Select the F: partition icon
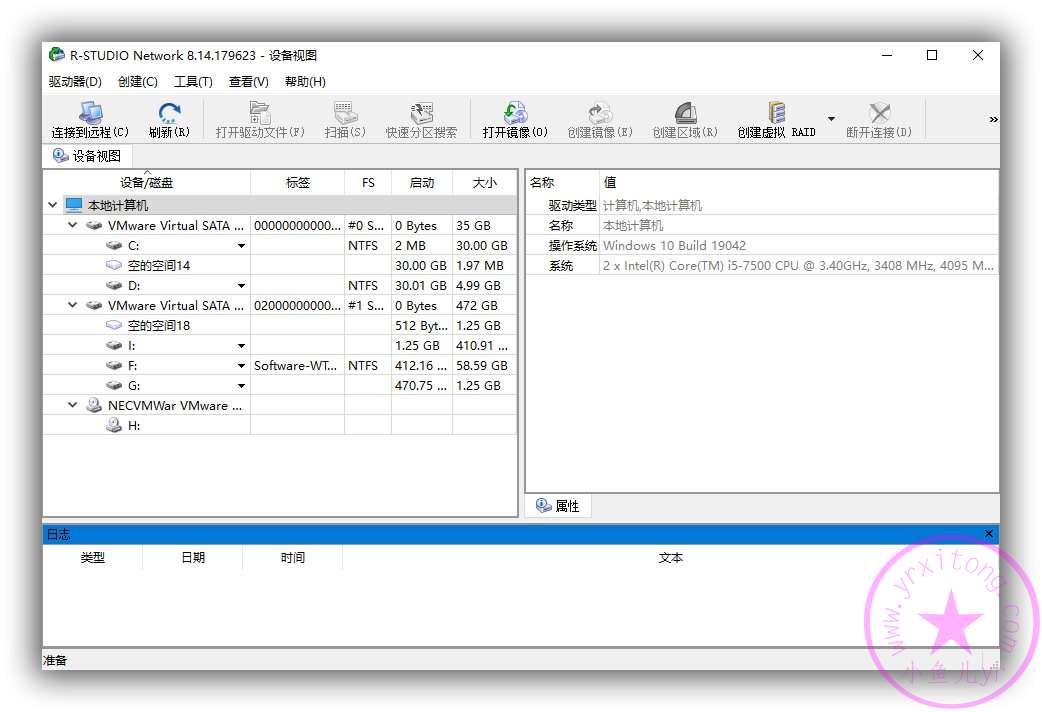1042x712 pixels. click(x=114, y=365)
